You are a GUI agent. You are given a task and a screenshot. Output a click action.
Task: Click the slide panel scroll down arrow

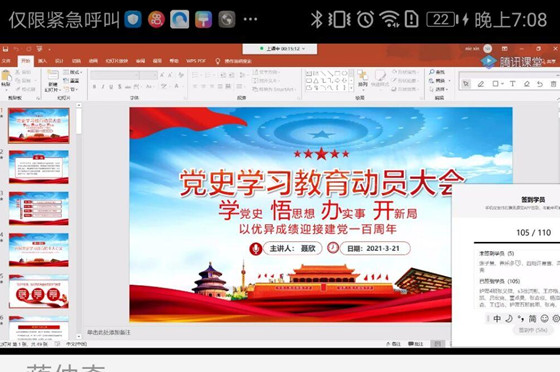coord(79,336)
